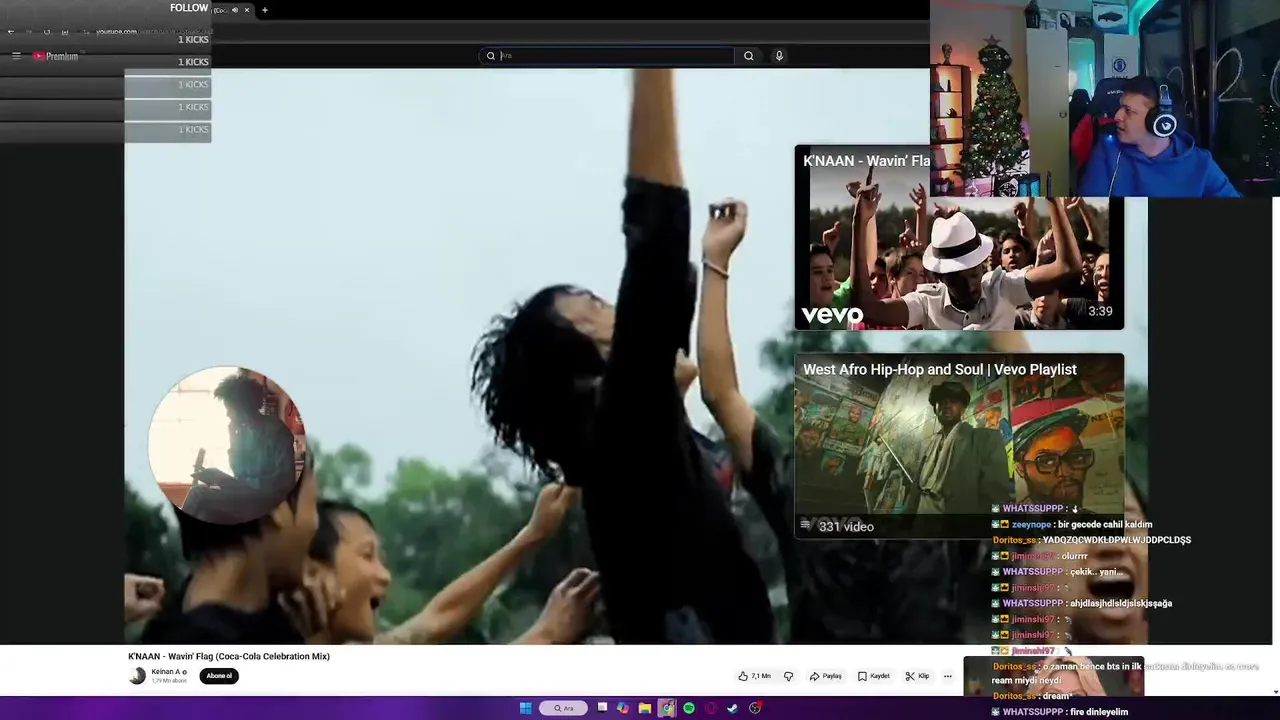Click Doritos_ss message 'dream*'
The height and width of the screenshot is (720, 1280).
click(1057, 696)
